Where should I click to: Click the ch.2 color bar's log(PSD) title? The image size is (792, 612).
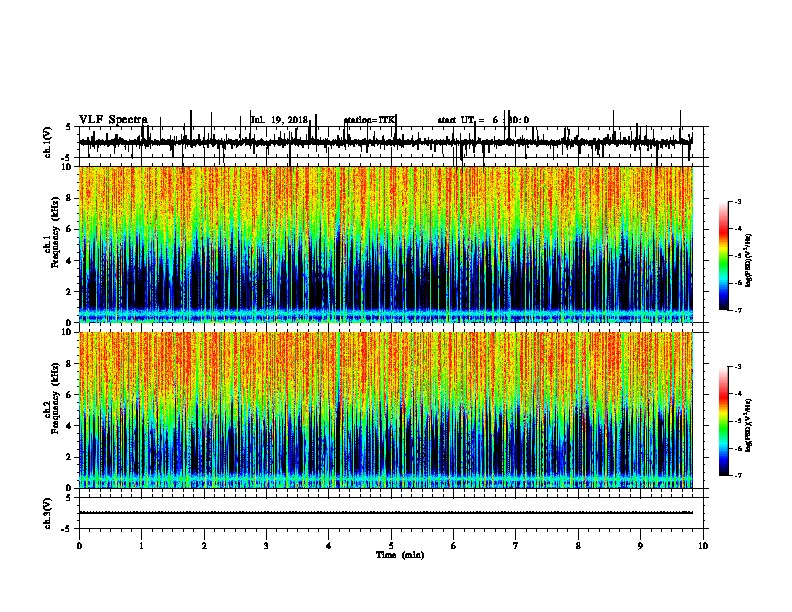point(748,425)
